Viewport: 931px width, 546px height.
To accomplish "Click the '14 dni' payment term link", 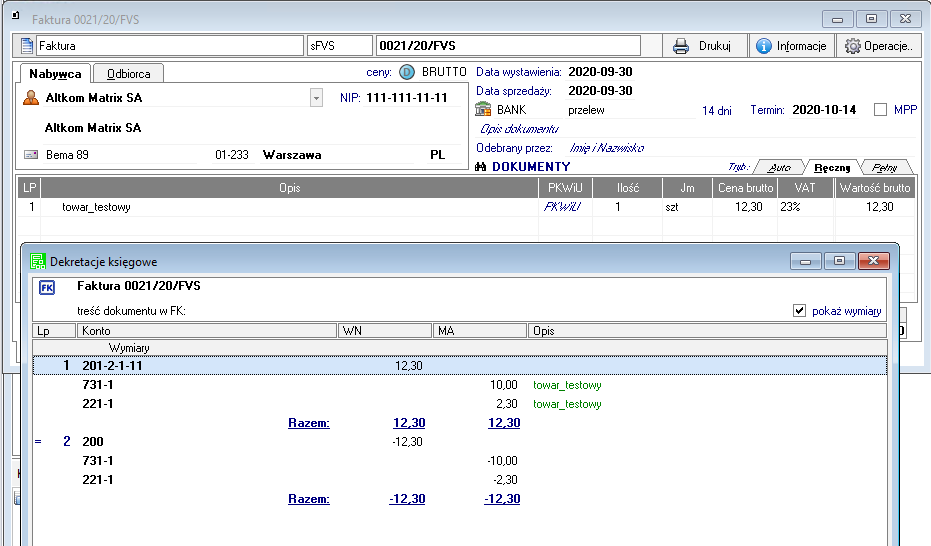I will coord(716,110).
